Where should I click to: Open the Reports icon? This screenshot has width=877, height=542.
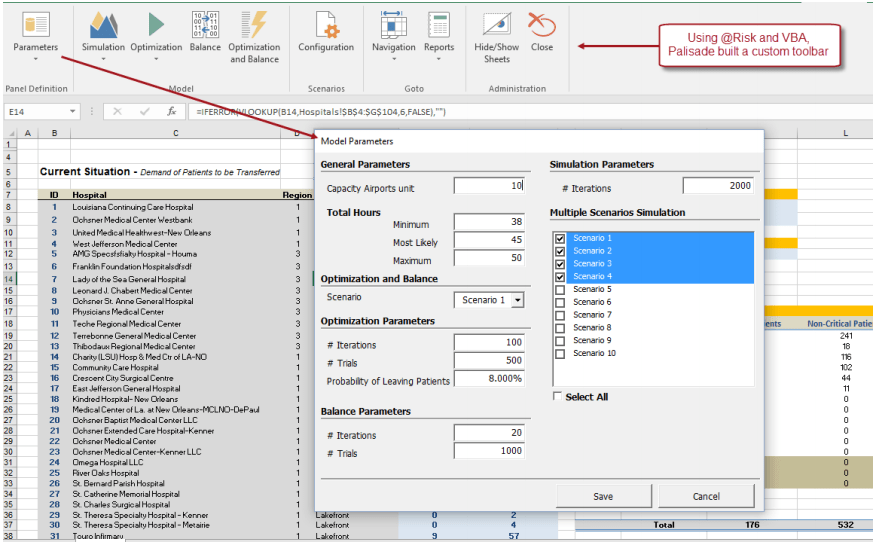click(x=438, y=25)
